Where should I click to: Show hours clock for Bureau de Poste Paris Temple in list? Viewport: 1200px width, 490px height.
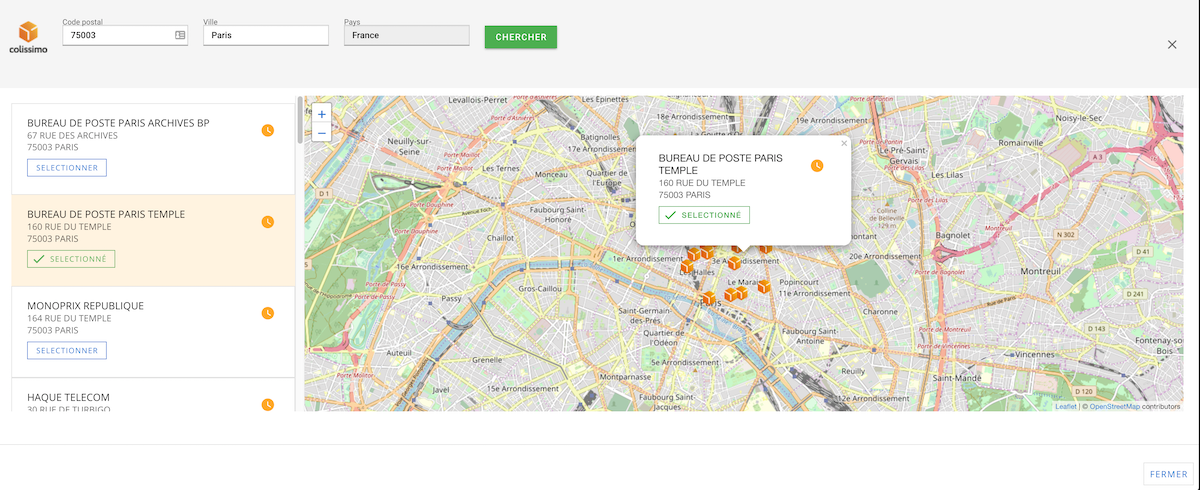267,222
